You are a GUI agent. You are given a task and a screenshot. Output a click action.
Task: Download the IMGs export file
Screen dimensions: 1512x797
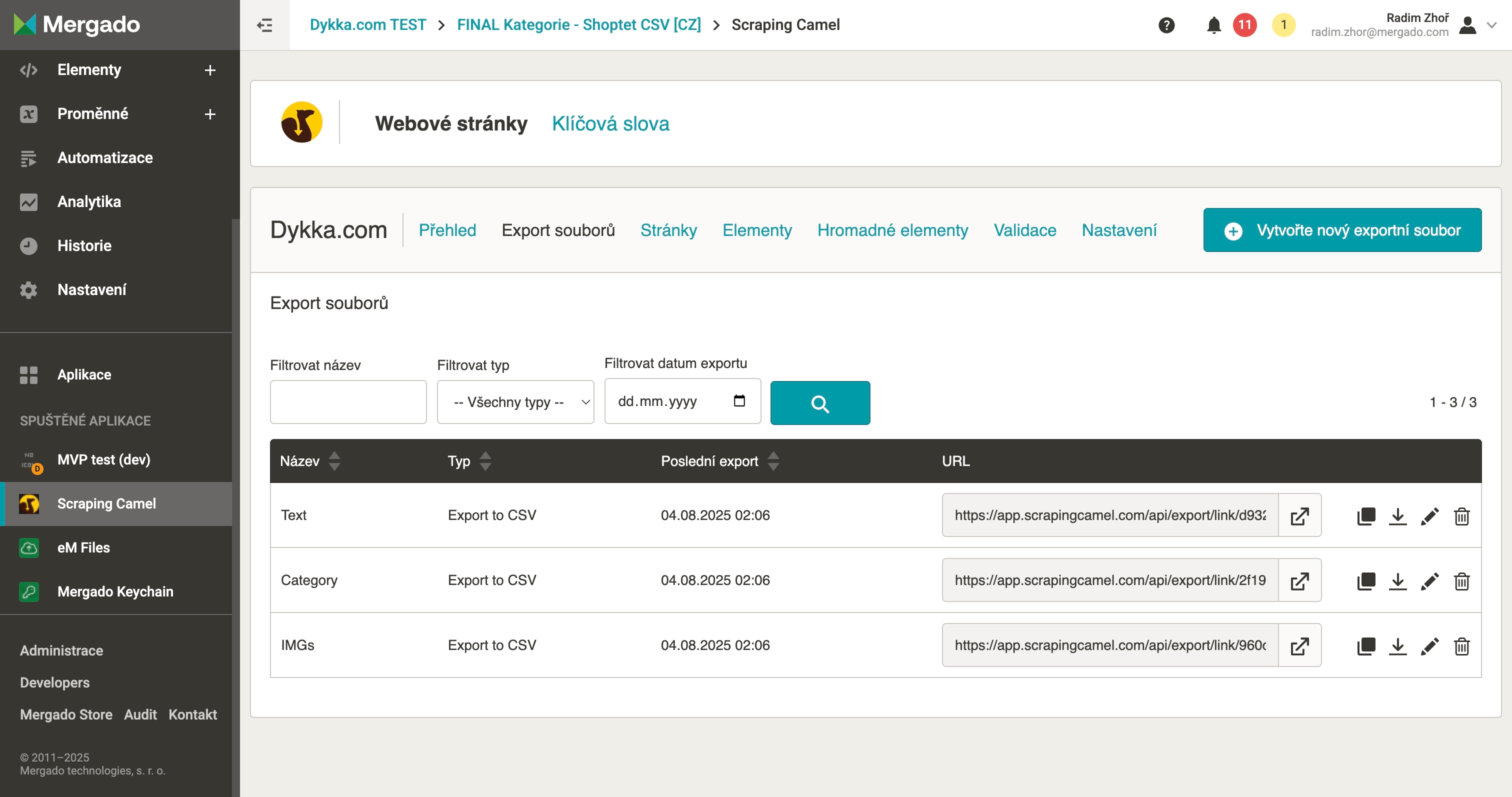click(x=1397, y=646)
